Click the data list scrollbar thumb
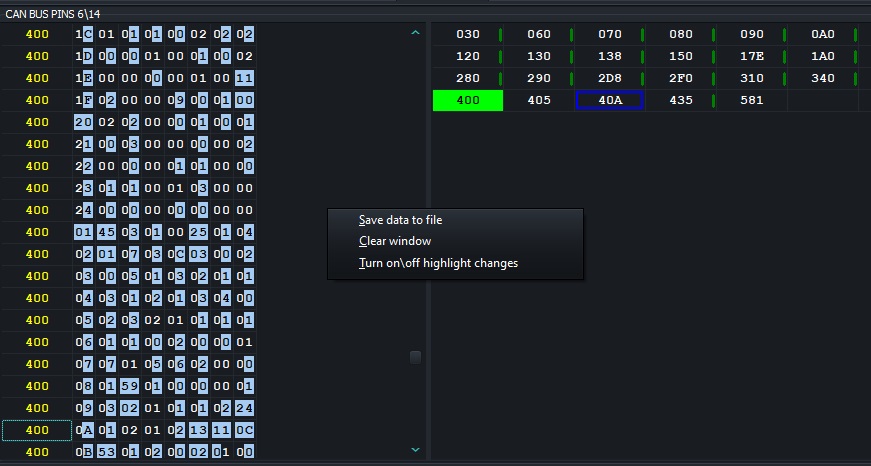871x466 pixels. tap(416, 357)
